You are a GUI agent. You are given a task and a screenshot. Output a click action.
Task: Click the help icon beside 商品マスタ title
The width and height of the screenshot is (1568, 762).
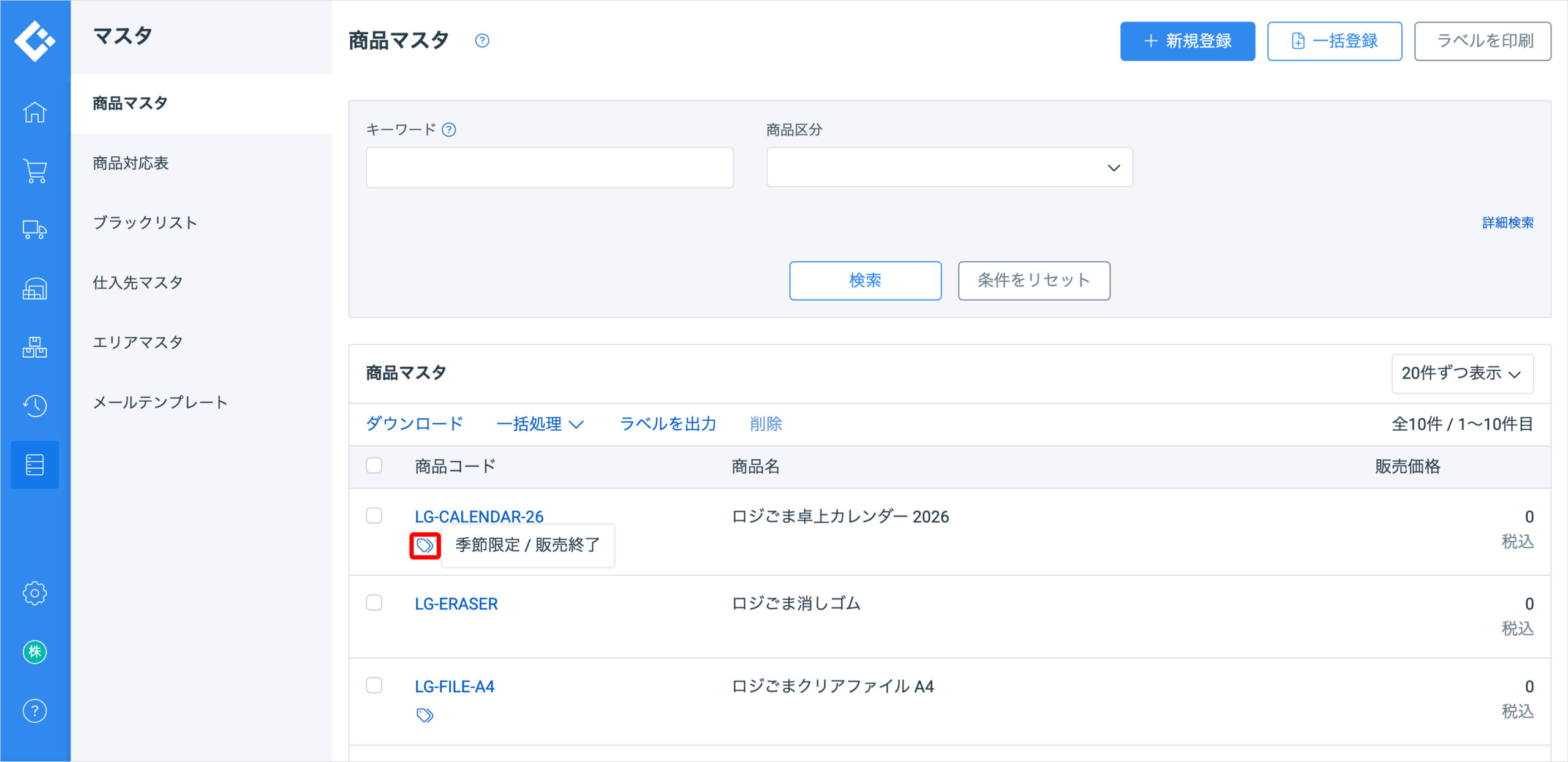pos(482,40)
